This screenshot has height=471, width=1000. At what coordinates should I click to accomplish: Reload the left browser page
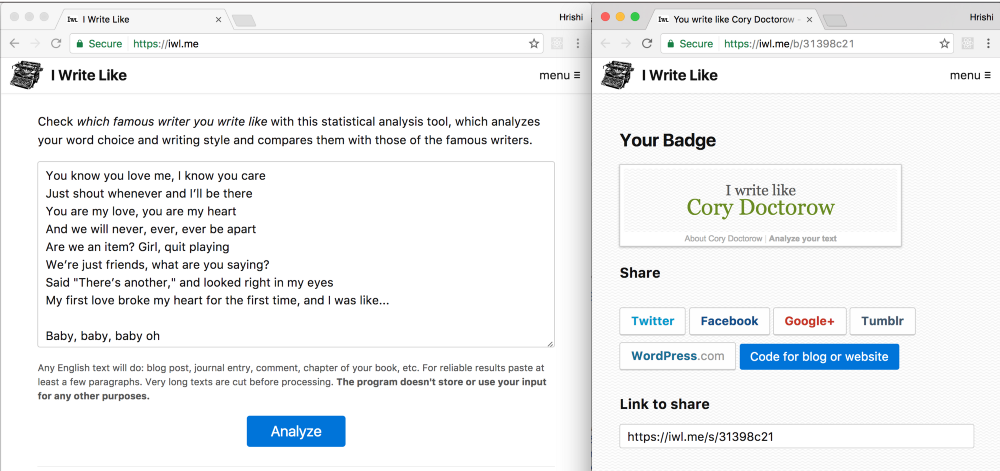click(57, 44)
